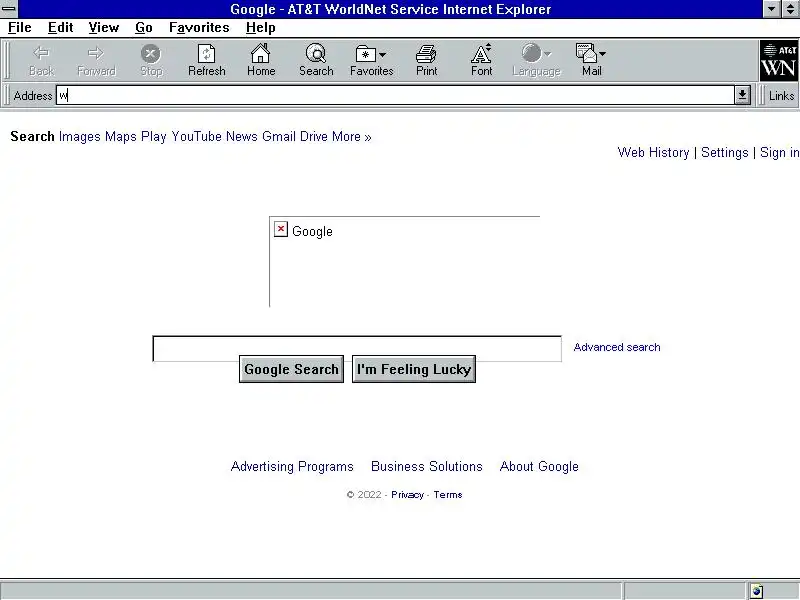
Task: Open the About Google link
Action: 539,466
